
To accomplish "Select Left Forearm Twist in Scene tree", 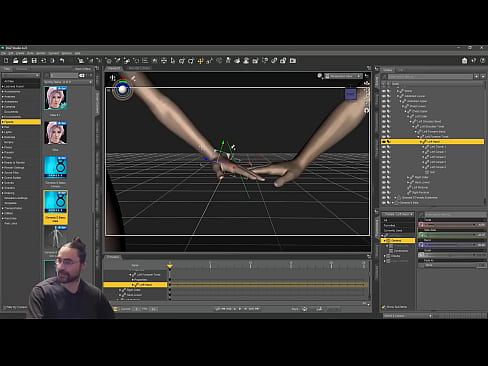I will [436, 137].
